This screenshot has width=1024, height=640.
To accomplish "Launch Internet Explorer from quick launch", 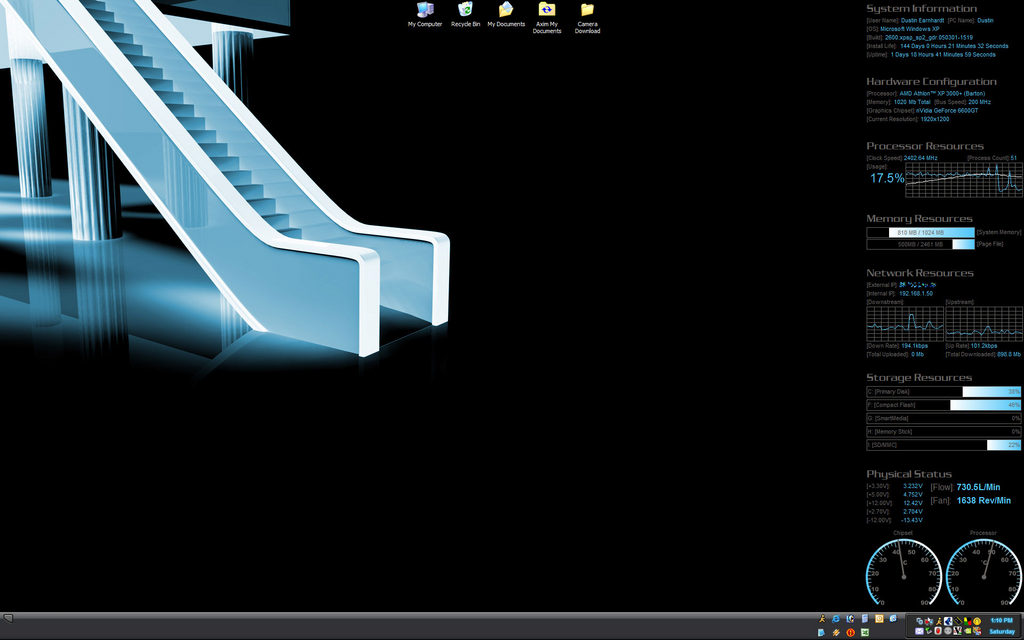I will pos(836,618).
